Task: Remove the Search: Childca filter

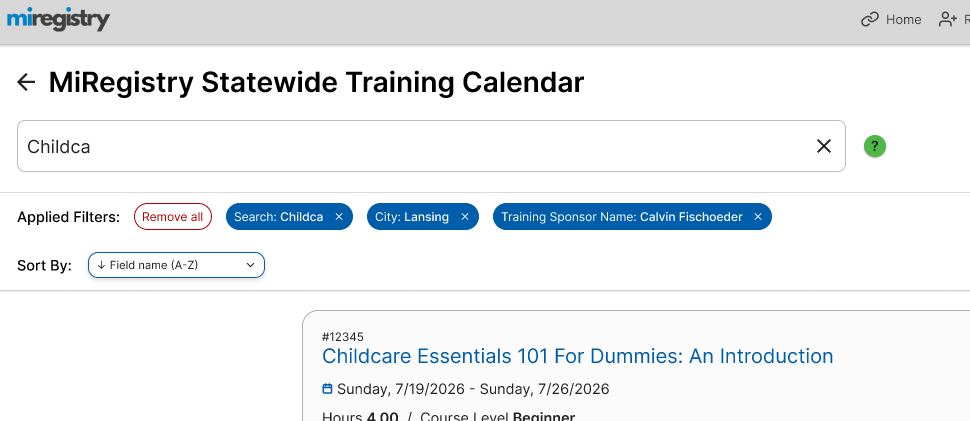Action: (339, 217)
